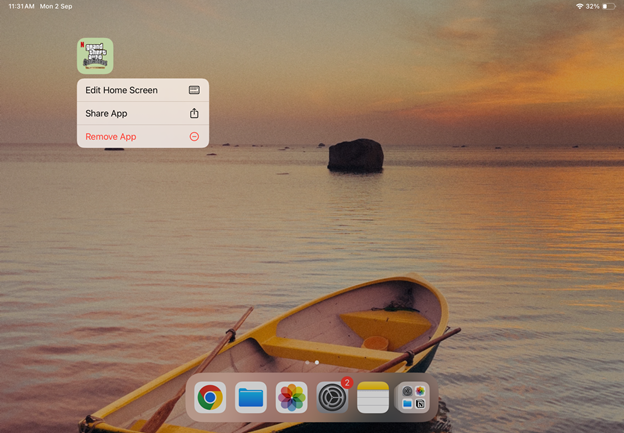Screen dimensions: 624x433
Task: Tap the Mon 2 Sep date
Action: (x=56, y=6)
